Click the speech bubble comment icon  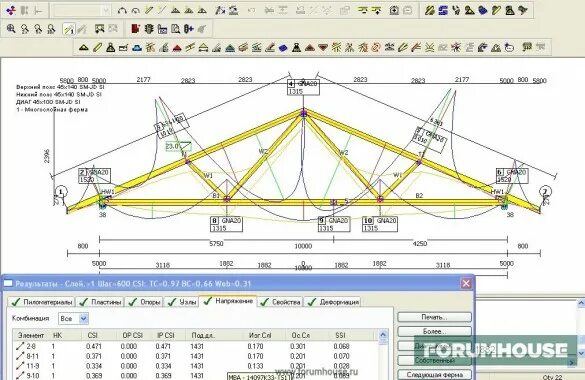pos(527,47)
